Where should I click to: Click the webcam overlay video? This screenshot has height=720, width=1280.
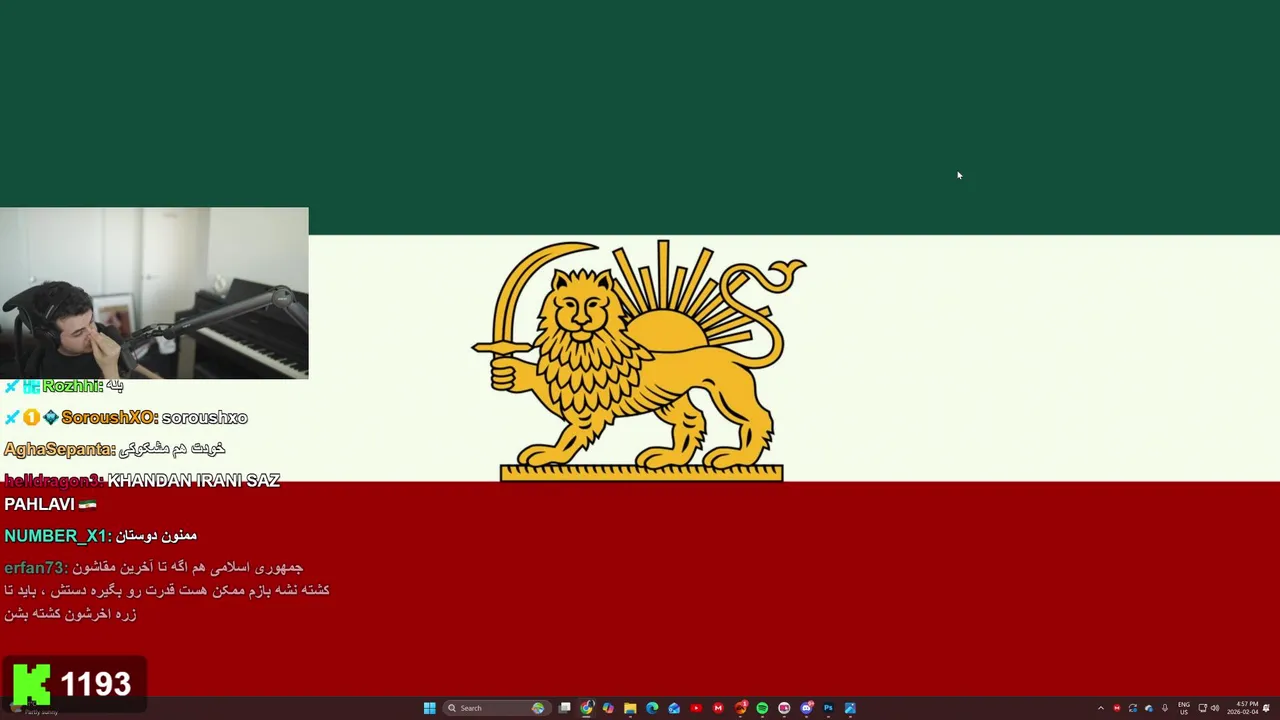(x=154, y=293)
